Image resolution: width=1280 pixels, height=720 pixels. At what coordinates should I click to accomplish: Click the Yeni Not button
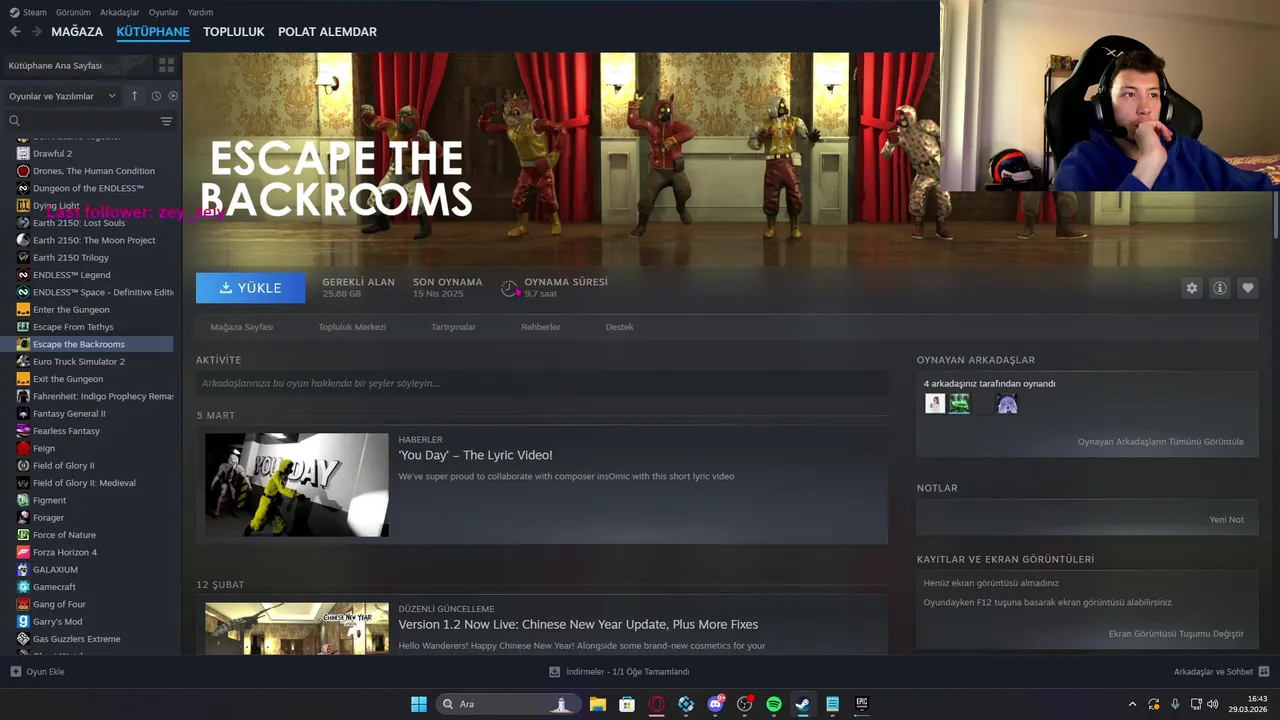[1226, 520]
